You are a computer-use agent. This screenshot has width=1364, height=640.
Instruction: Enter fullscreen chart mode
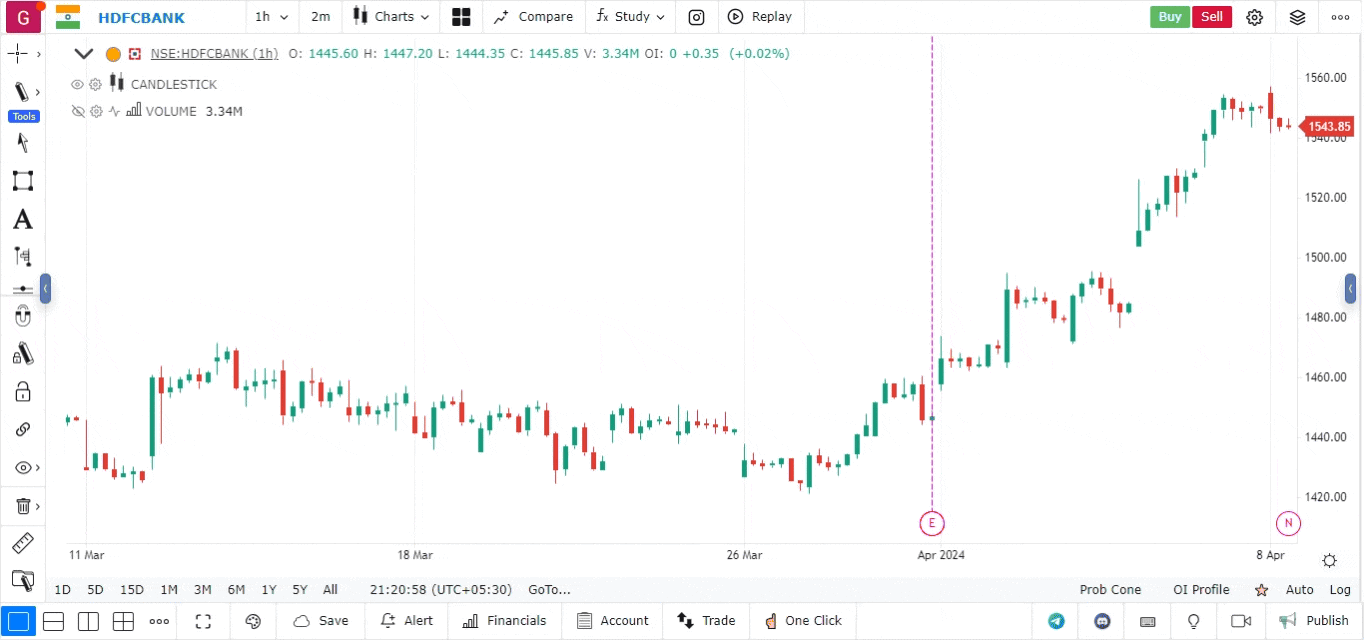203,621
